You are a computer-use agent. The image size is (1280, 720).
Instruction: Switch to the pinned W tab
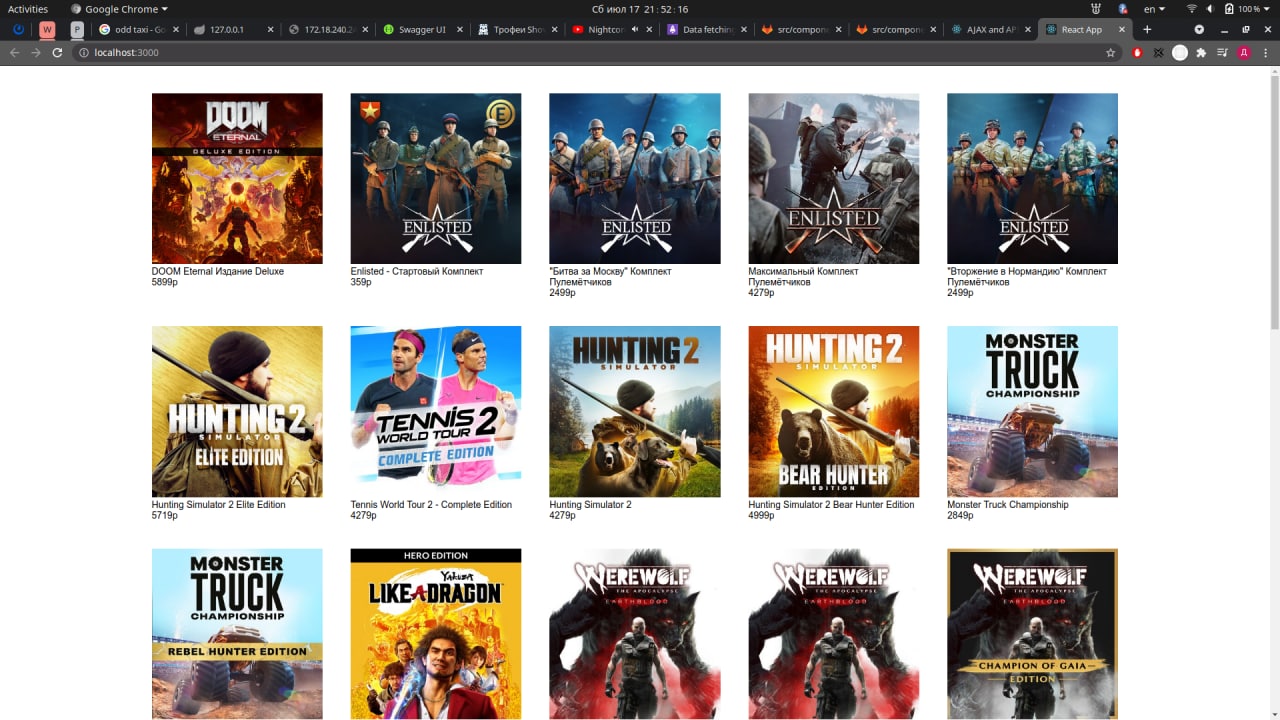point(47,29)
